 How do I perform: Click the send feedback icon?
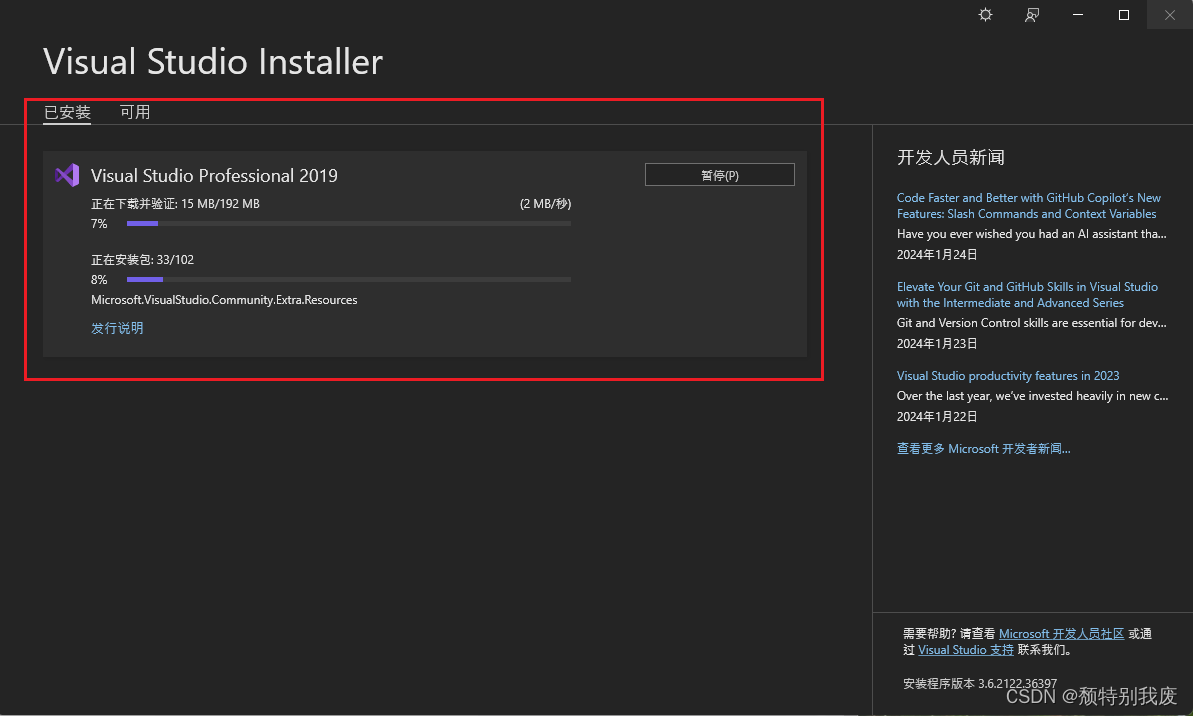point(1032,15)
